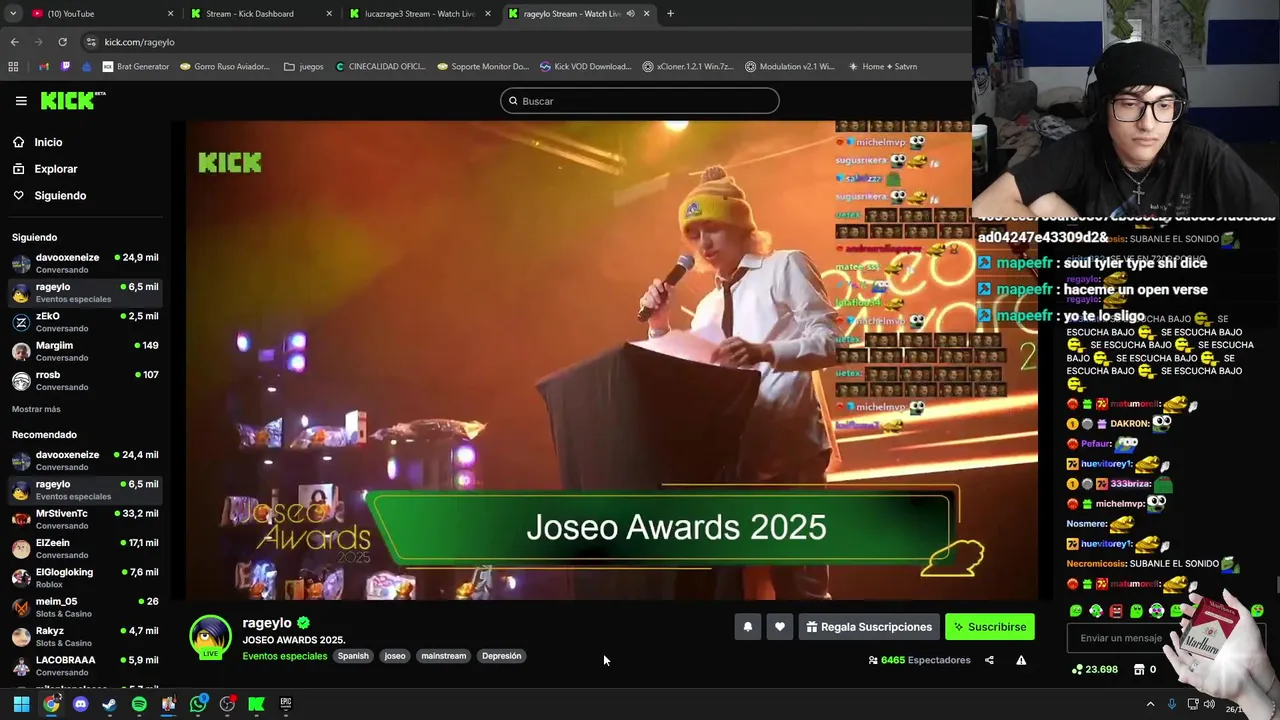
Task: Switch to Stream - Kick Dashboard tab
Action: [x=260, y=14]
